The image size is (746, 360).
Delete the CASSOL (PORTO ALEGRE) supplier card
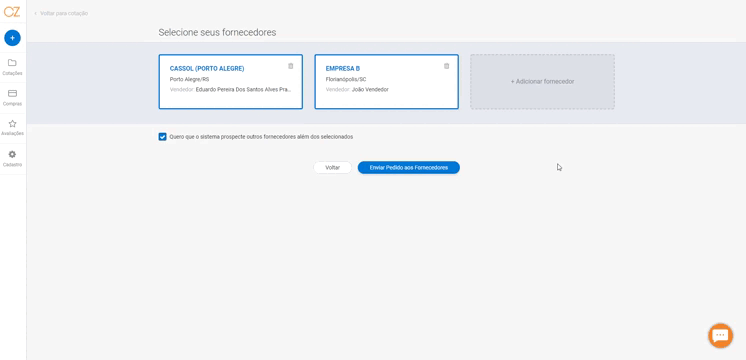(x=291, y=66)
